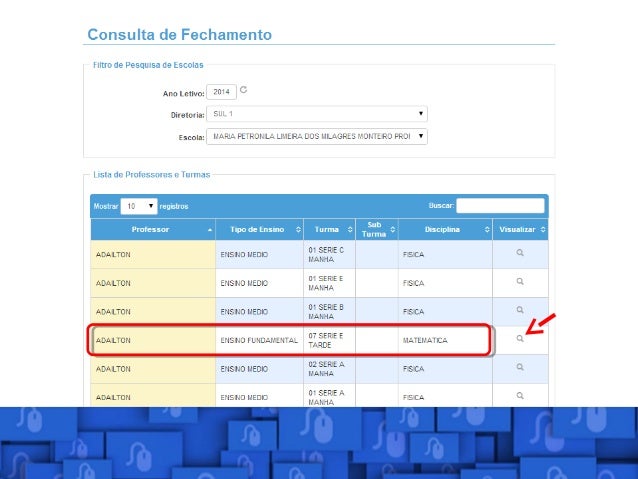Click the Consulta de Fechamento heading
638x479 pixels.
pos(179,35)
